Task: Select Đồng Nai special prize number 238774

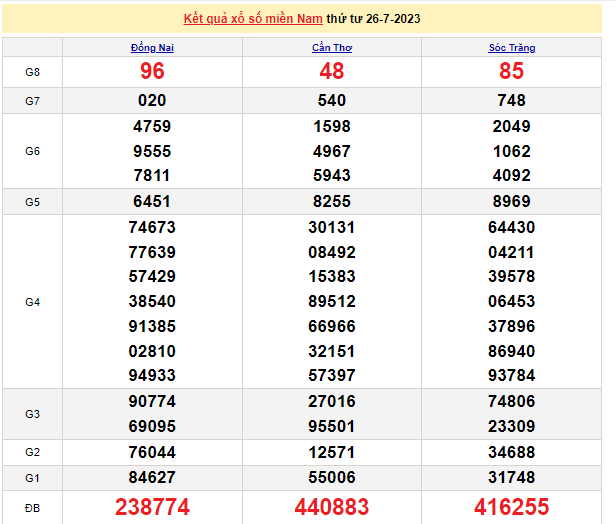Action: pyautogui.click(x=152, y=507)
